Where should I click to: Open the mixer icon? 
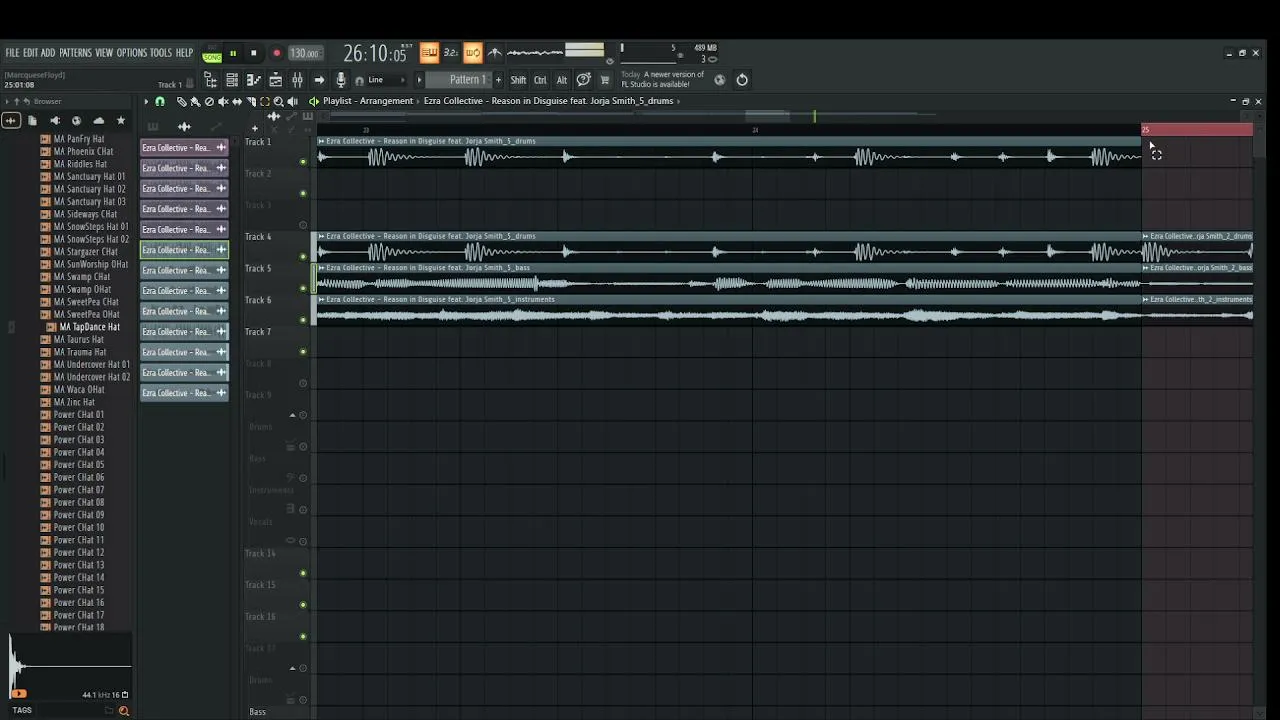point(297,80)
